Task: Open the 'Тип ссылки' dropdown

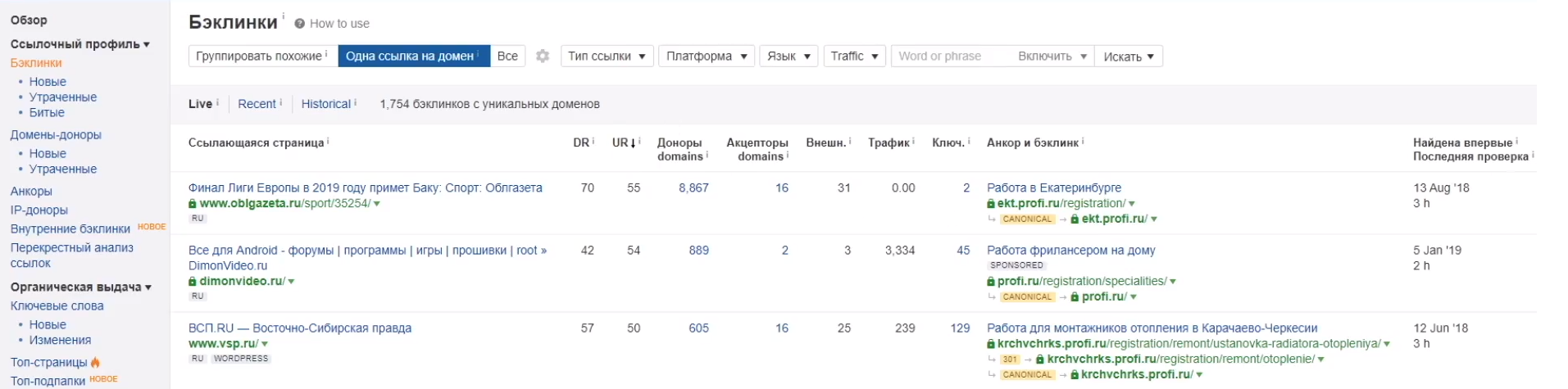Action: pos(607,56)
